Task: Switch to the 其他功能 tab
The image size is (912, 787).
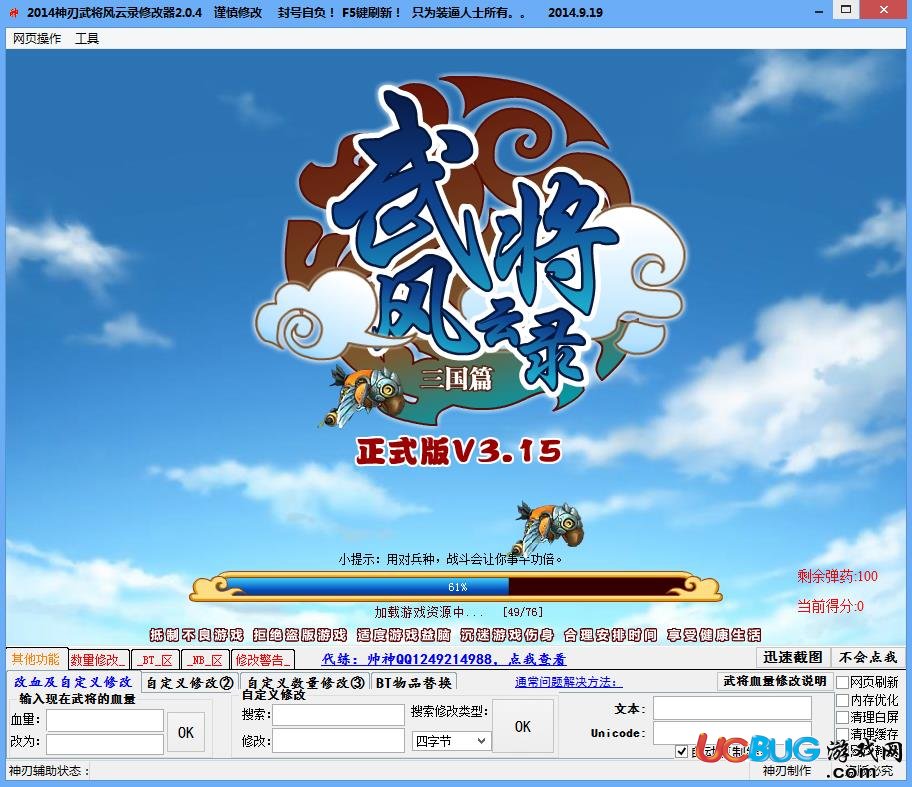Action: (36, 659)
